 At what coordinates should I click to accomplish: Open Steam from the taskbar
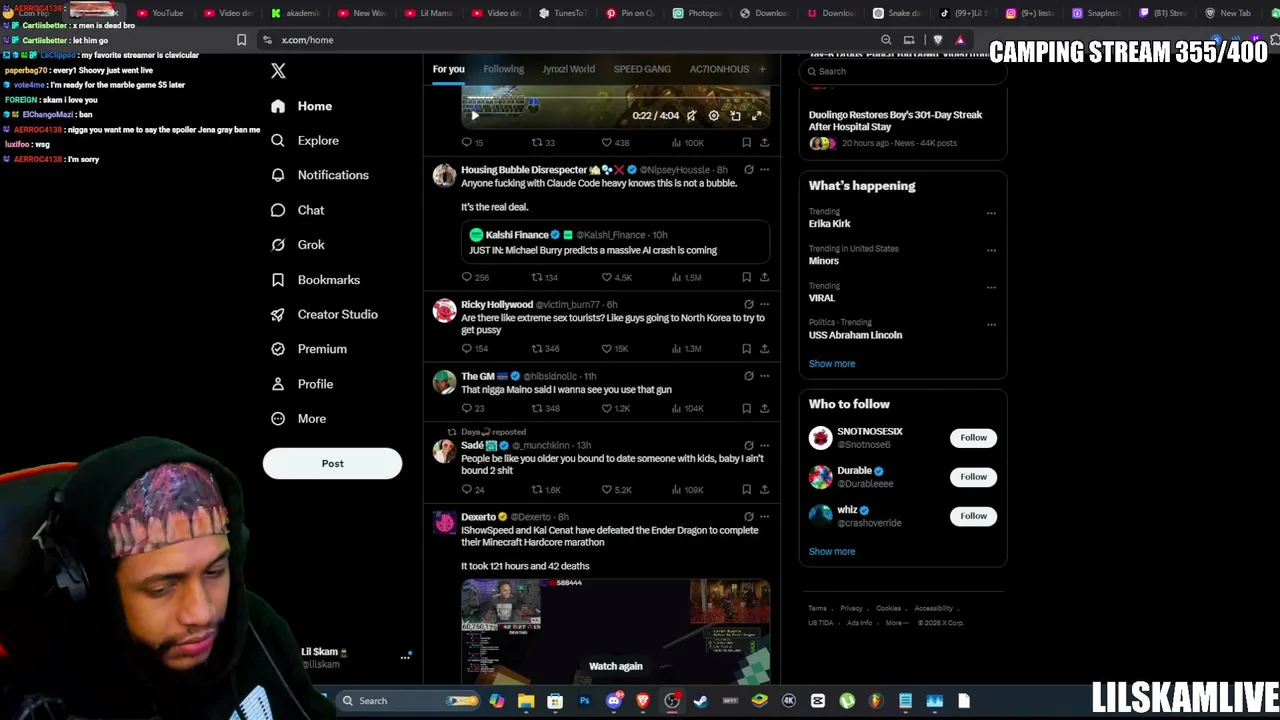(701, 701)
